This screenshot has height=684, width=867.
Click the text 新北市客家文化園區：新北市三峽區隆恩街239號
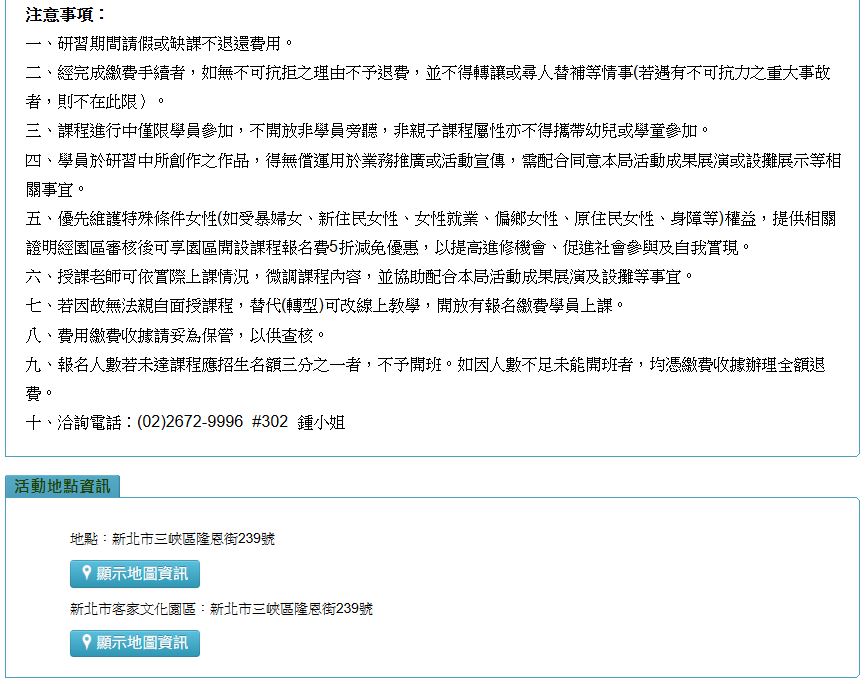221,609
